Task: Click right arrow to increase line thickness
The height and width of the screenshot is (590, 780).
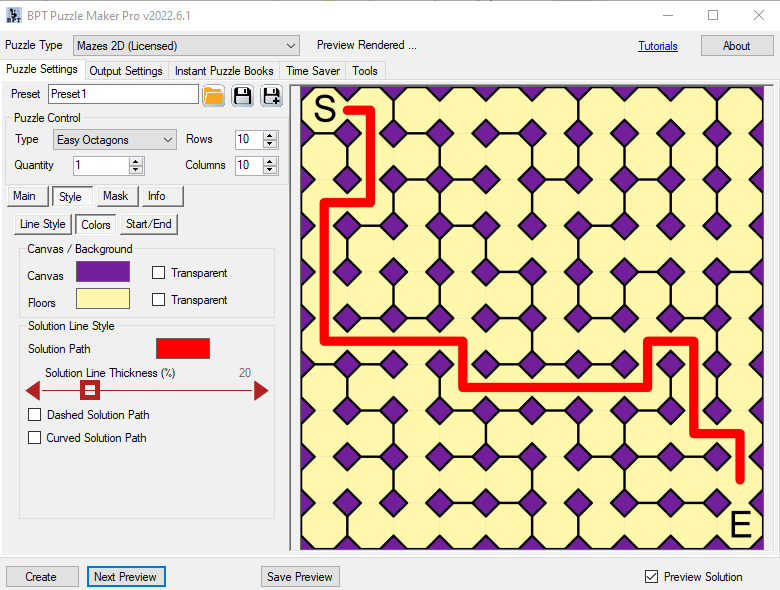Action: (x=261, y=390)
